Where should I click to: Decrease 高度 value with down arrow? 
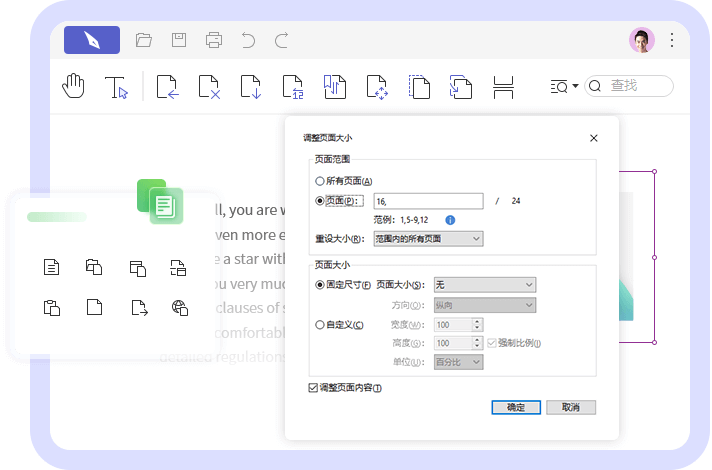(477, 346)
